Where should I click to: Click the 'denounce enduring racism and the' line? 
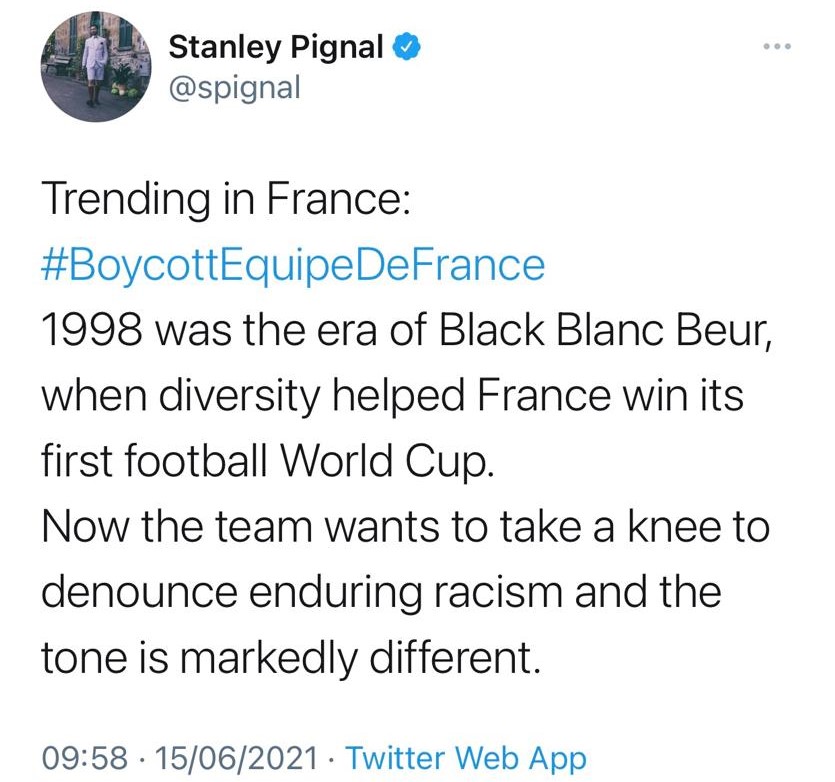pyautogui.click(x=380, y=592)
